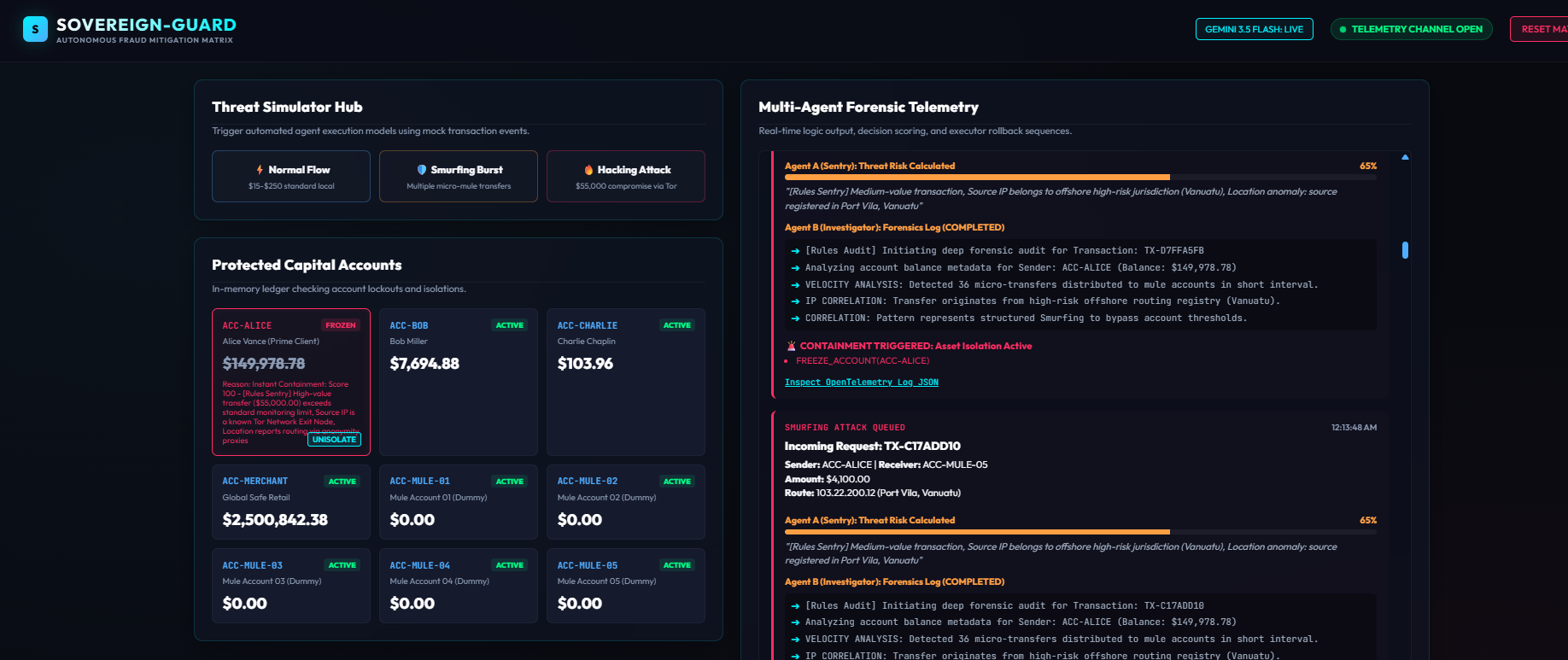Click the Sovereign-Guard S logo icon

35,29
